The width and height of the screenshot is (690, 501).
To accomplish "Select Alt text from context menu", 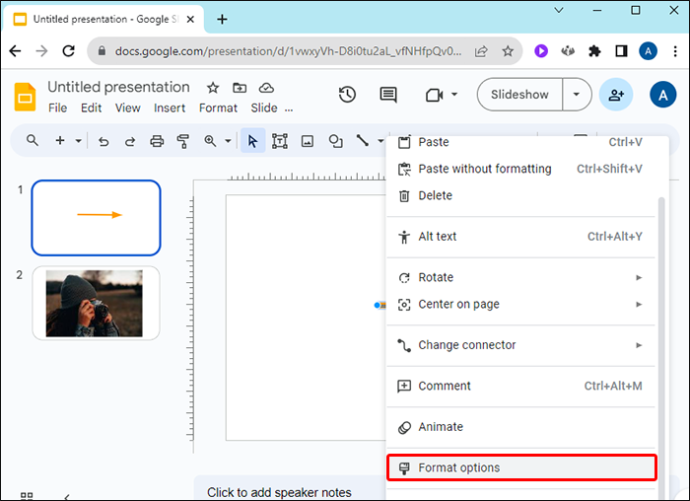I will (x=521, y=237).
